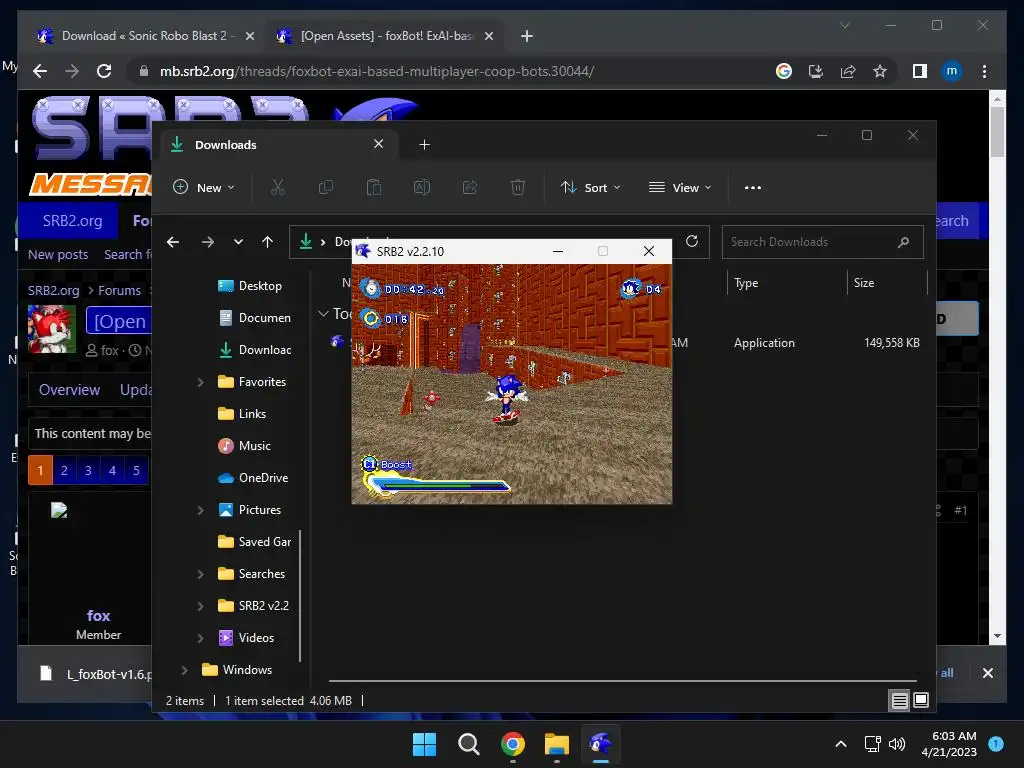The width and height of the screenshot is (1024, 768).
Task: Expand the Videos folder tree node
Action: pos(200,638)
